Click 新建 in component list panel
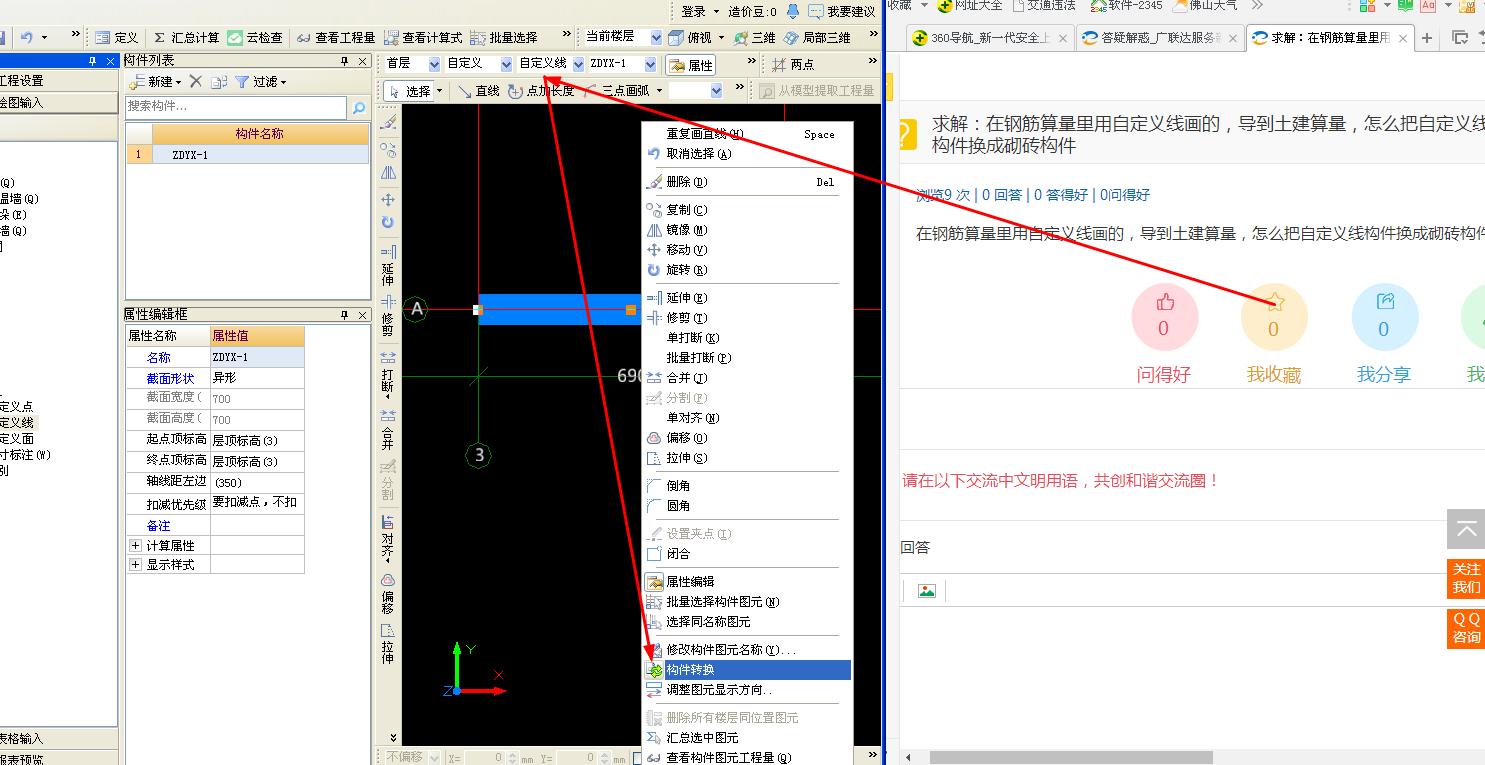This screenshot has width=1485, height=765. [x=156, y=82]
